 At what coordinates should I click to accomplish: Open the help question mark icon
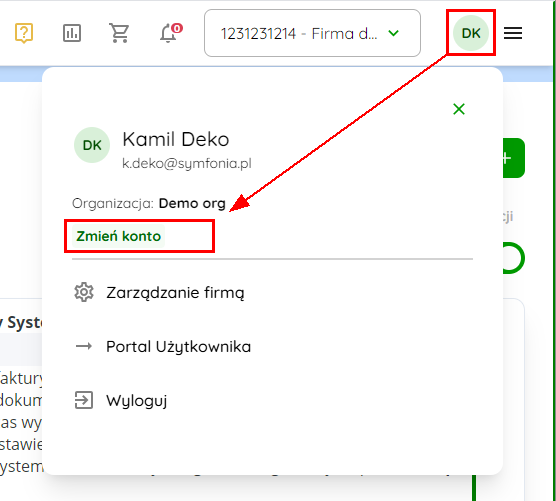tap(24, 33)
